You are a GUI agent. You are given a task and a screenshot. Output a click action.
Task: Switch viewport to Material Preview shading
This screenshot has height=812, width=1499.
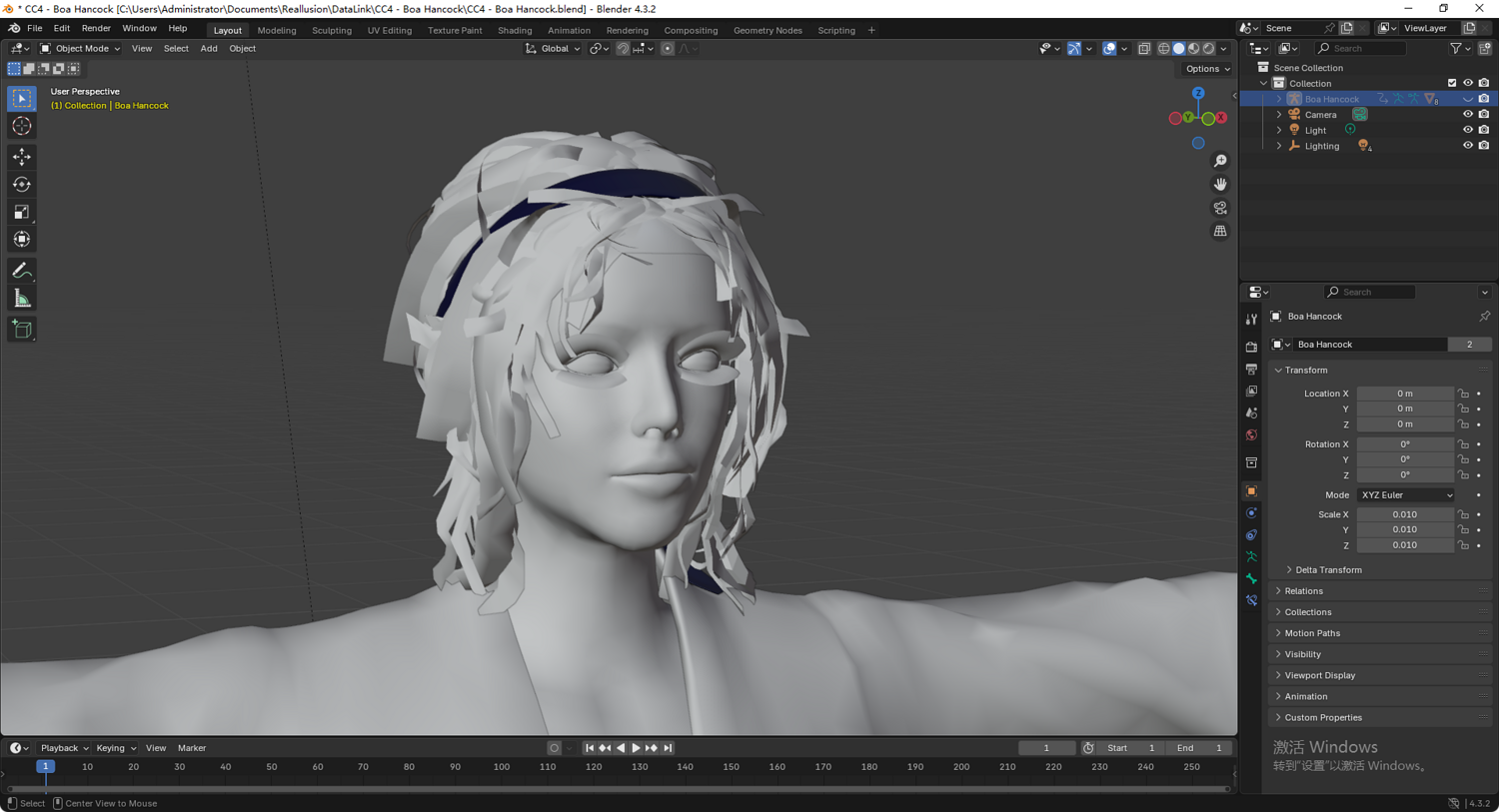pos(1194,48)
